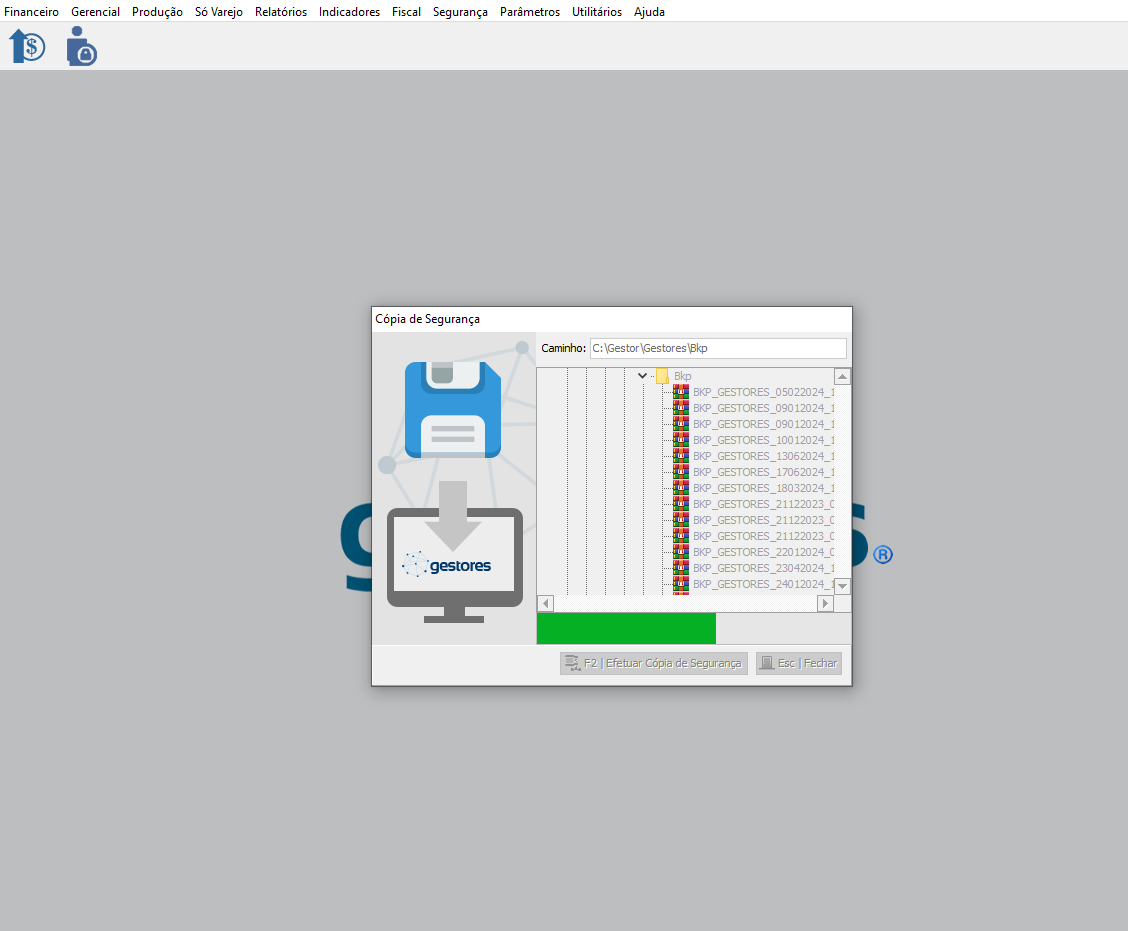Screen dimensions: 1128x931
Task: Click the user with padlock toolbar icon
Action: [x=81, y=46]
